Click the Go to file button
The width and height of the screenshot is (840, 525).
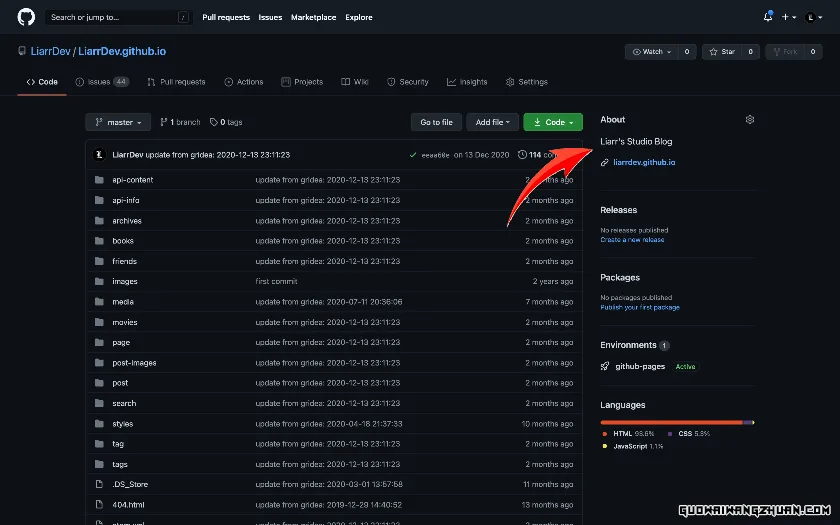click(x=436, y=122)
